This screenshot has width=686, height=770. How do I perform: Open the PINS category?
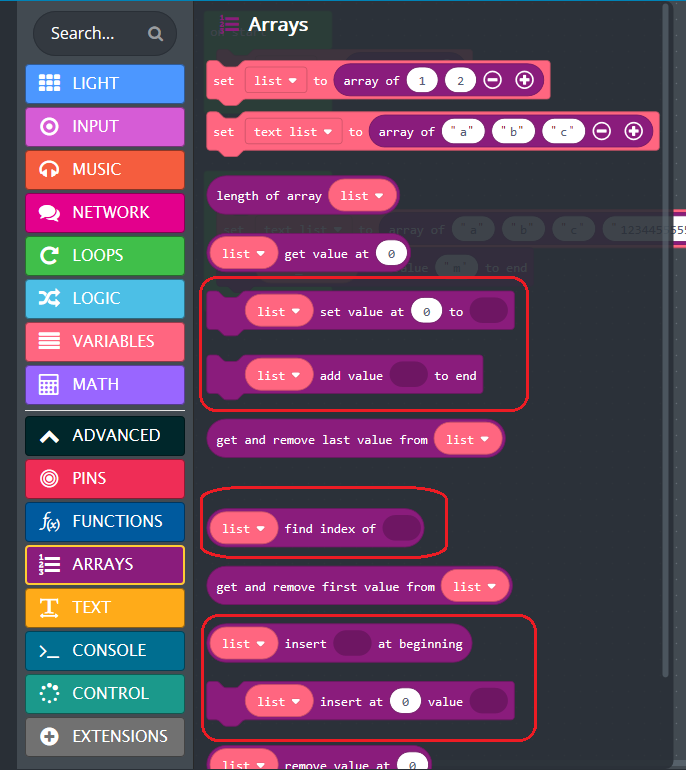coord(105,479)
